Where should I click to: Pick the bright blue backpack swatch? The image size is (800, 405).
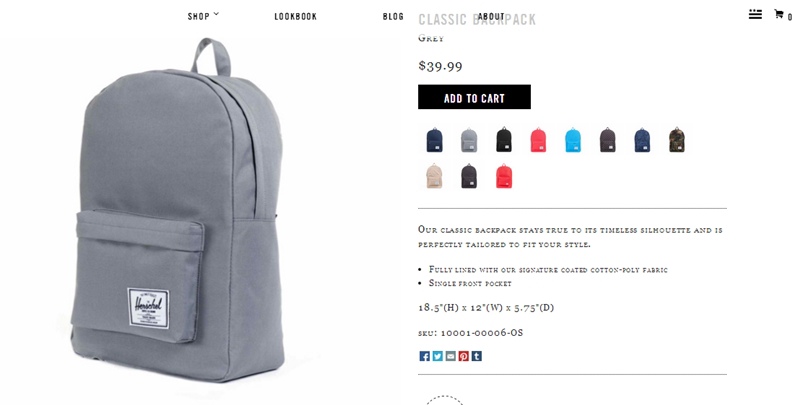click(x=573, y=140)
